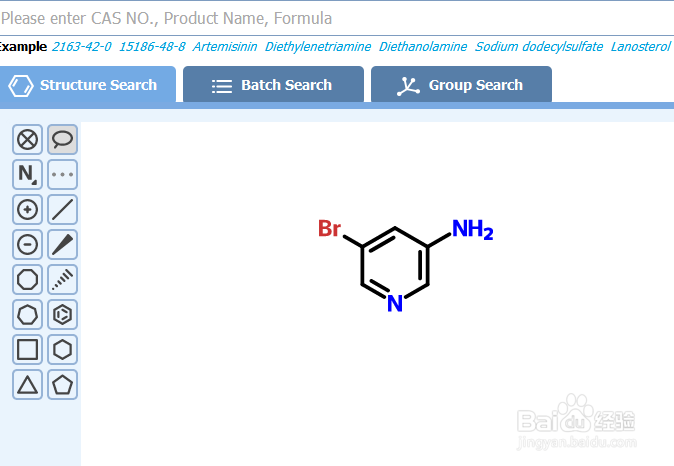
Task: Select the square cyclobutane ring tool
Action: click(28, 350)
